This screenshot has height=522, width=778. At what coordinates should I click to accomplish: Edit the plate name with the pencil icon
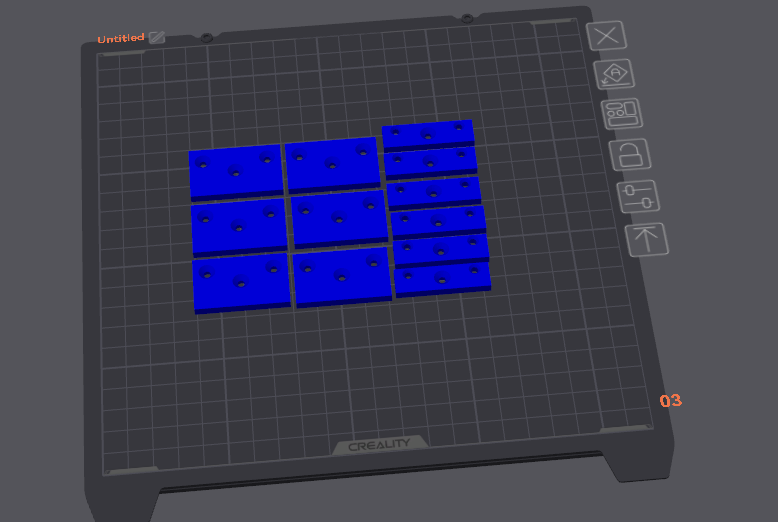pos(157,37)
